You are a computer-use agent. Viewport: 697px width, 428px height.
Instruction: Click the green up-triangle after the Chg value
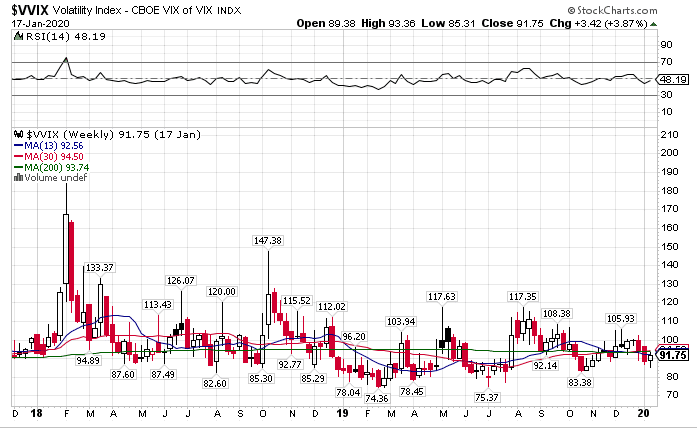[x=653, y=24]
